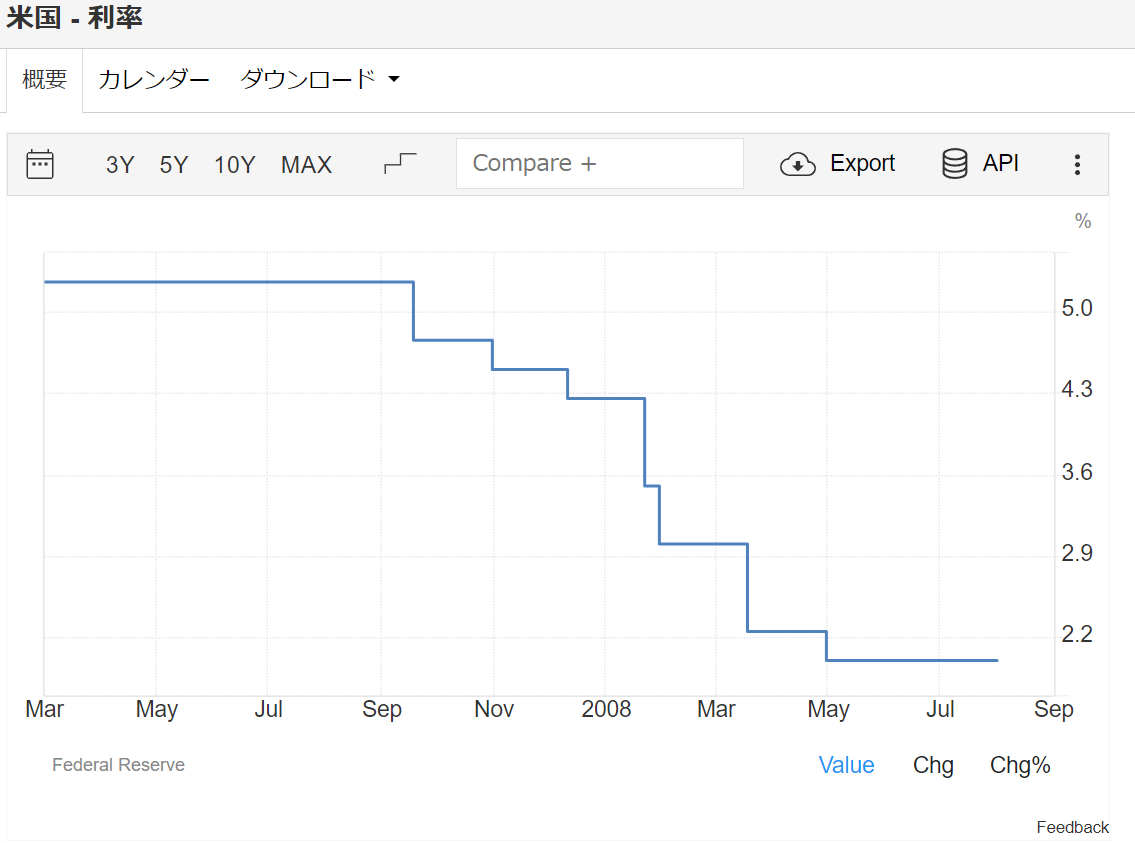Open the Feedback link
Screen dimensions: 1135x843
pyautogui.click(x=1072, y=827)
